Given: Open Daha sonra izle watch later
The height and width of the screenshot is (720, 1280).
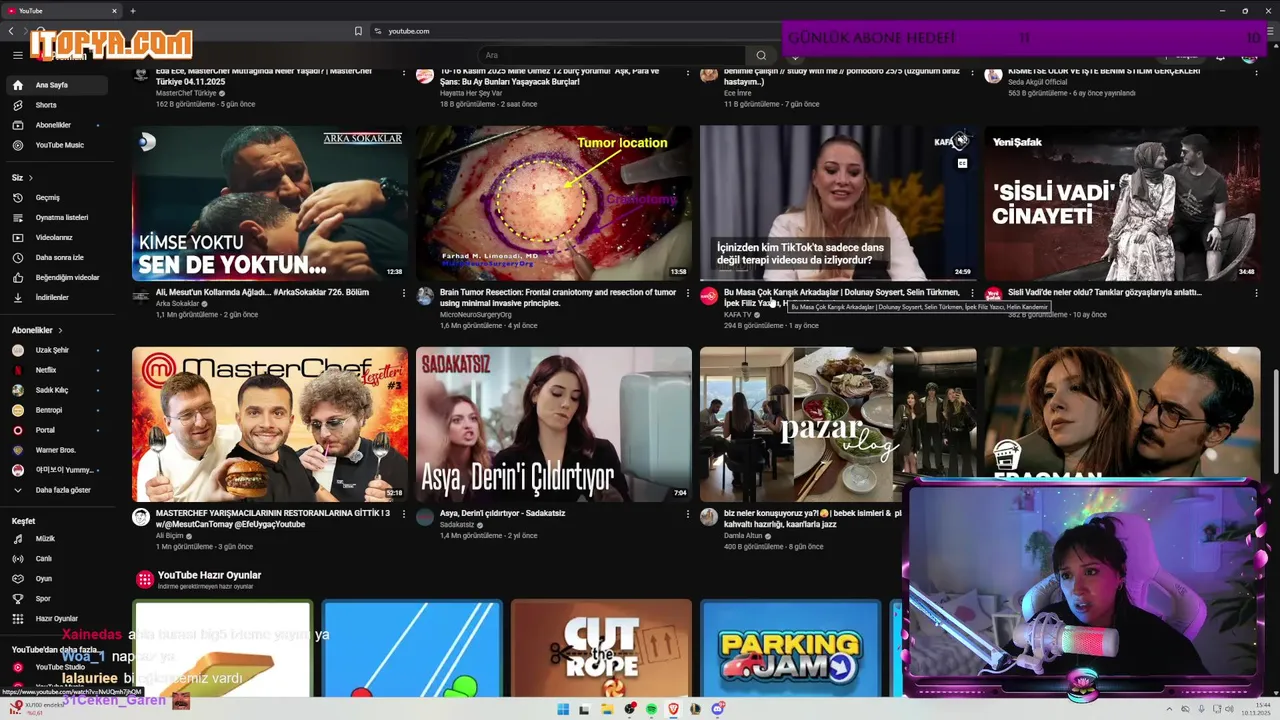Looking at the screenshot, I should click(56, 257).
